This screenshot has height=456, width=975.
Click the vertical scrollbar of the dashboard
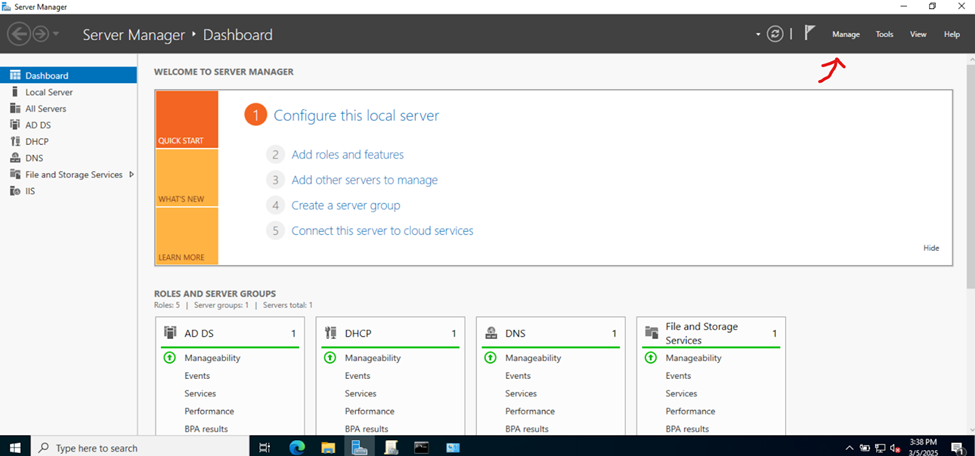[x=971, y=176]
